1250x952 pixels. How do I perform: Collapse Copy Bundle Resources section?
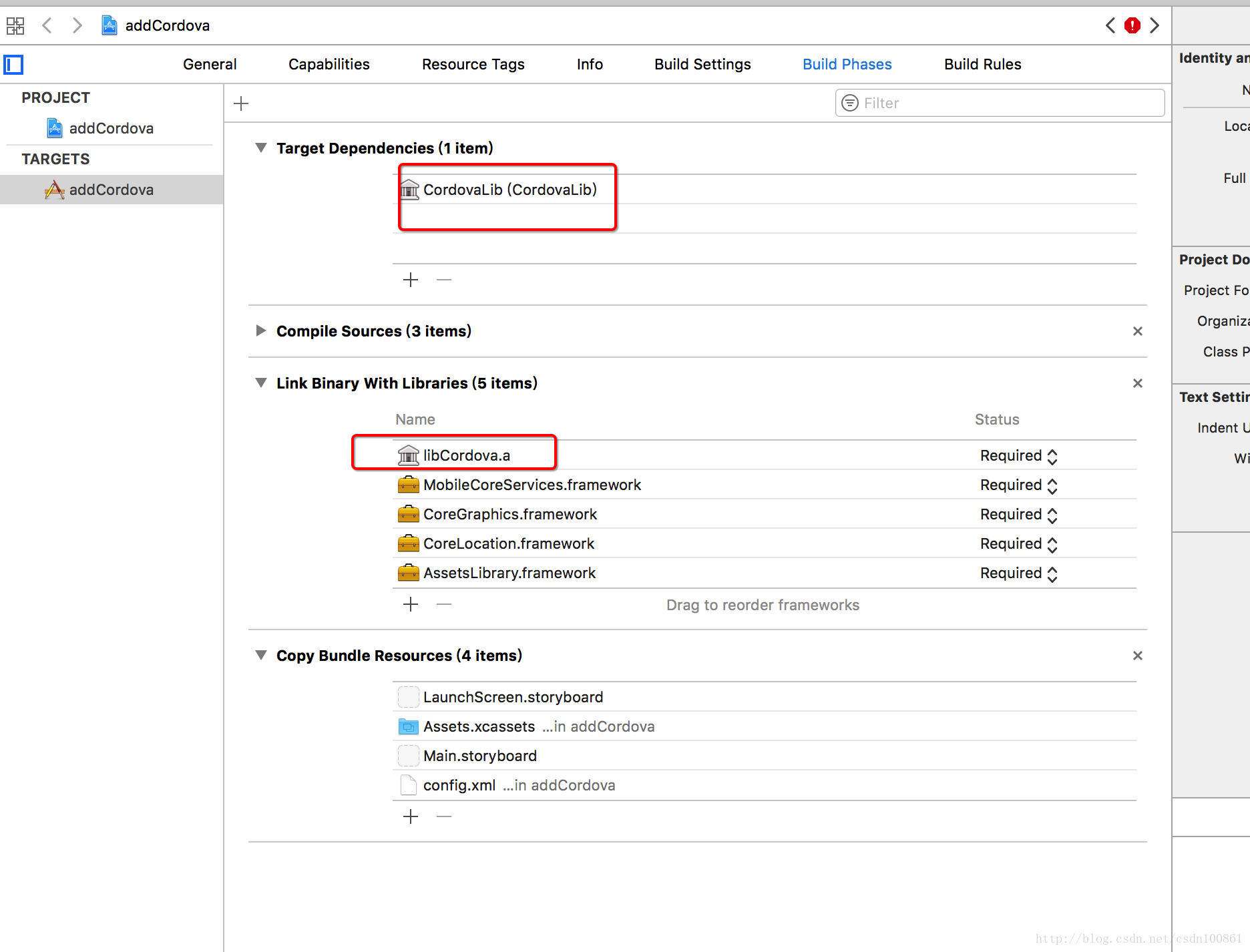click(x=261, y=655)
